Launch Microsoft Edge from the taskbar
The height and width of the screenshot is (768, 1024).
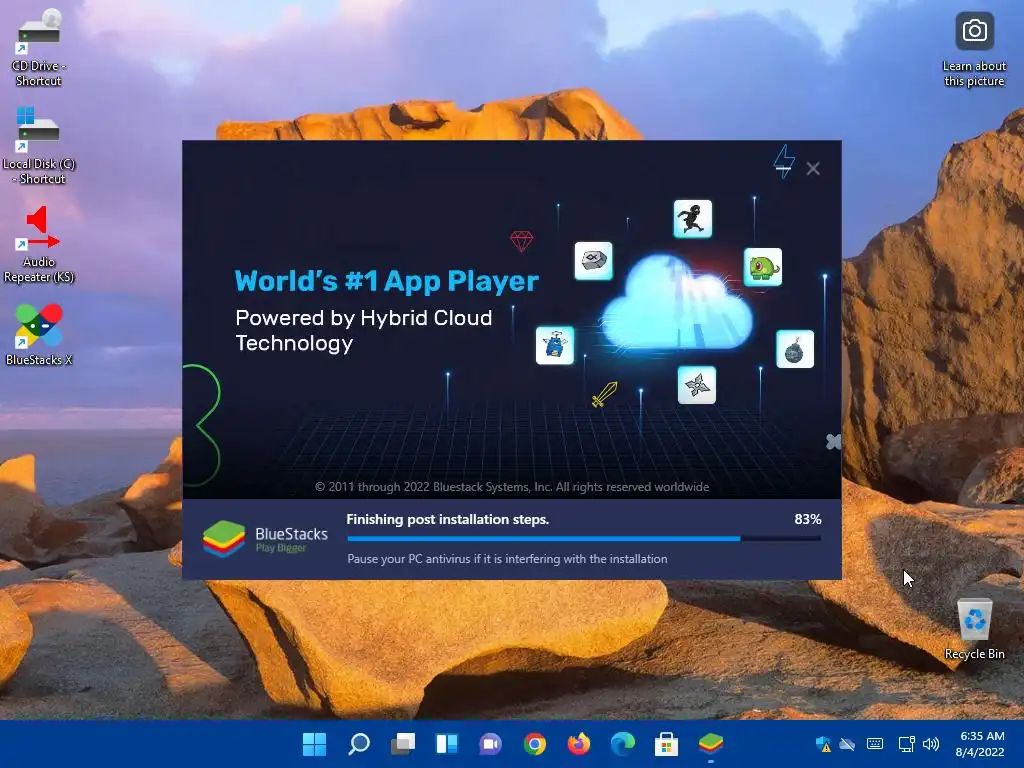tap(622, 744)
